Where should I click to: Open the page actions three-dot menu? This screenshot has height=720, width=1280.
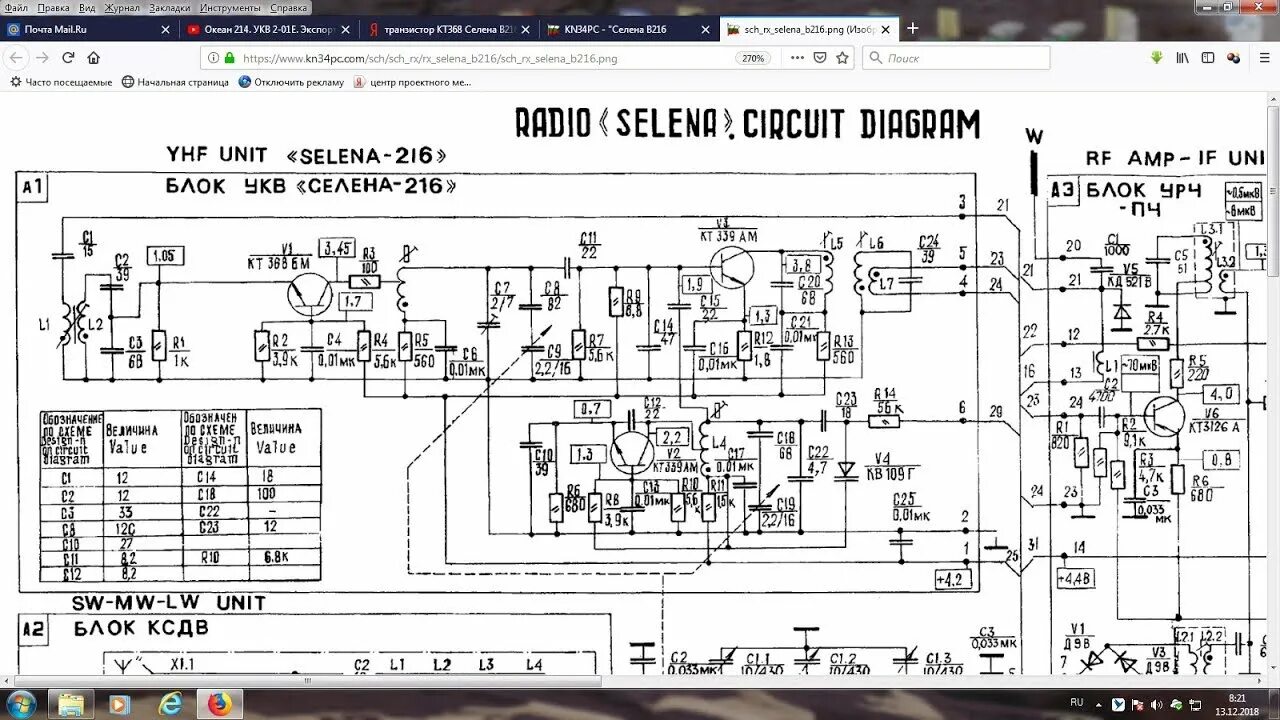point(797,58)
